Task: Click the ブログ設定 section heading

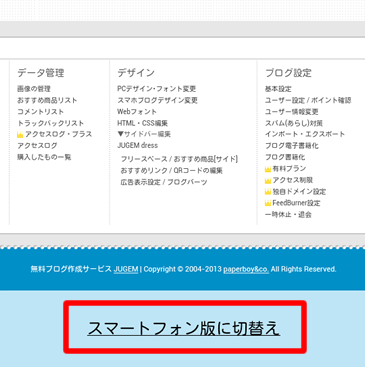Action: point(288,73)
